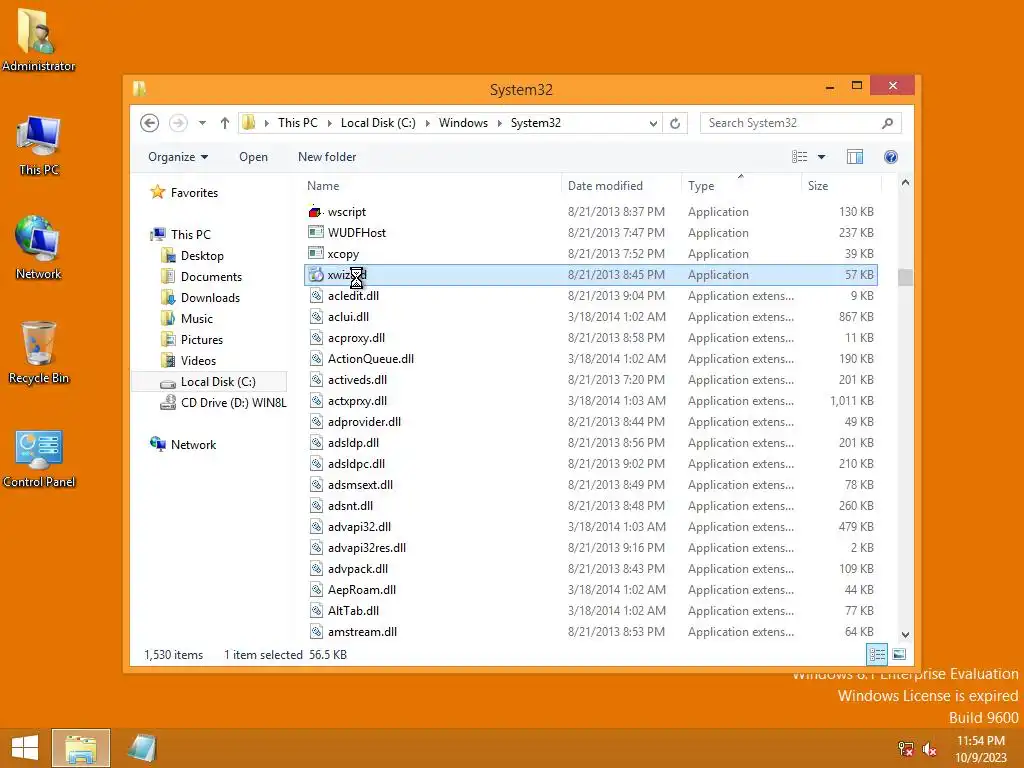Select the xcopy application icon
The width and height of the screenshot is (1024, 768).
(315, 253)
